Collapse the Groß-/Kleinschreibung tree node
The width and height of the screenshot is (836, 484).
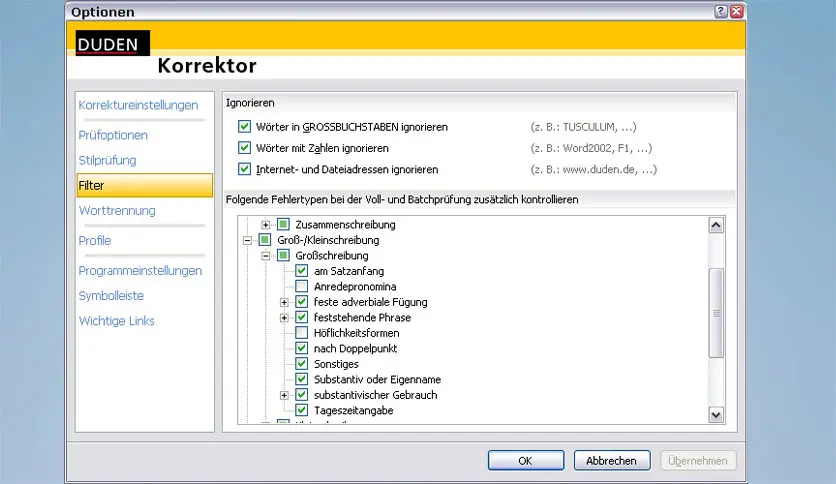pyautogui.click(x=247, y=240)
